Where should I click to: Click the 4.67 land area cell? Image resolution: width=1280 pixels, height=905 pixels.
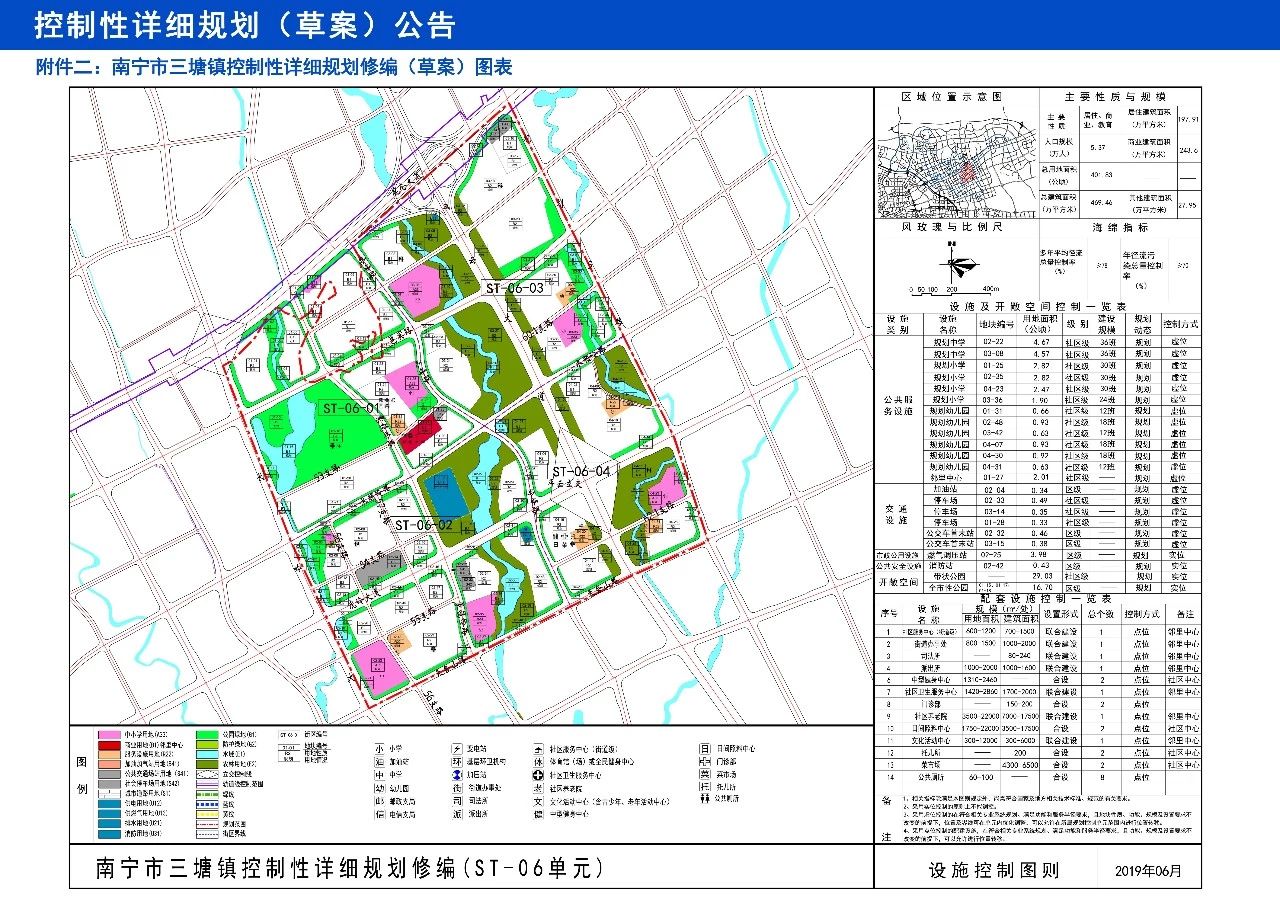[1041, 342]
